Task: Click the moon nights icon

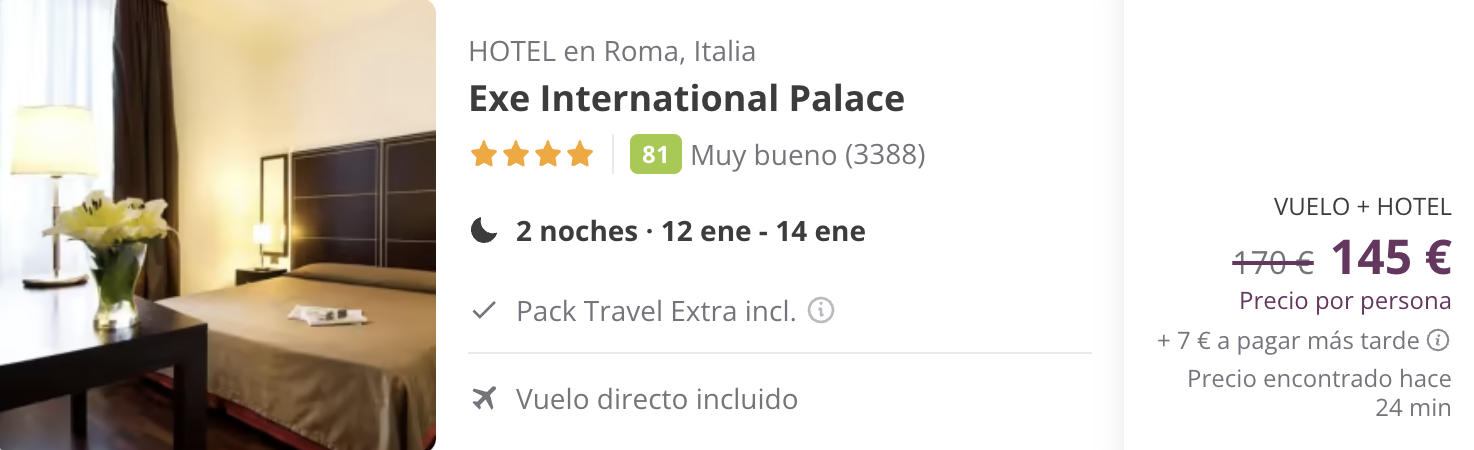Action: [x=484, y=231]
